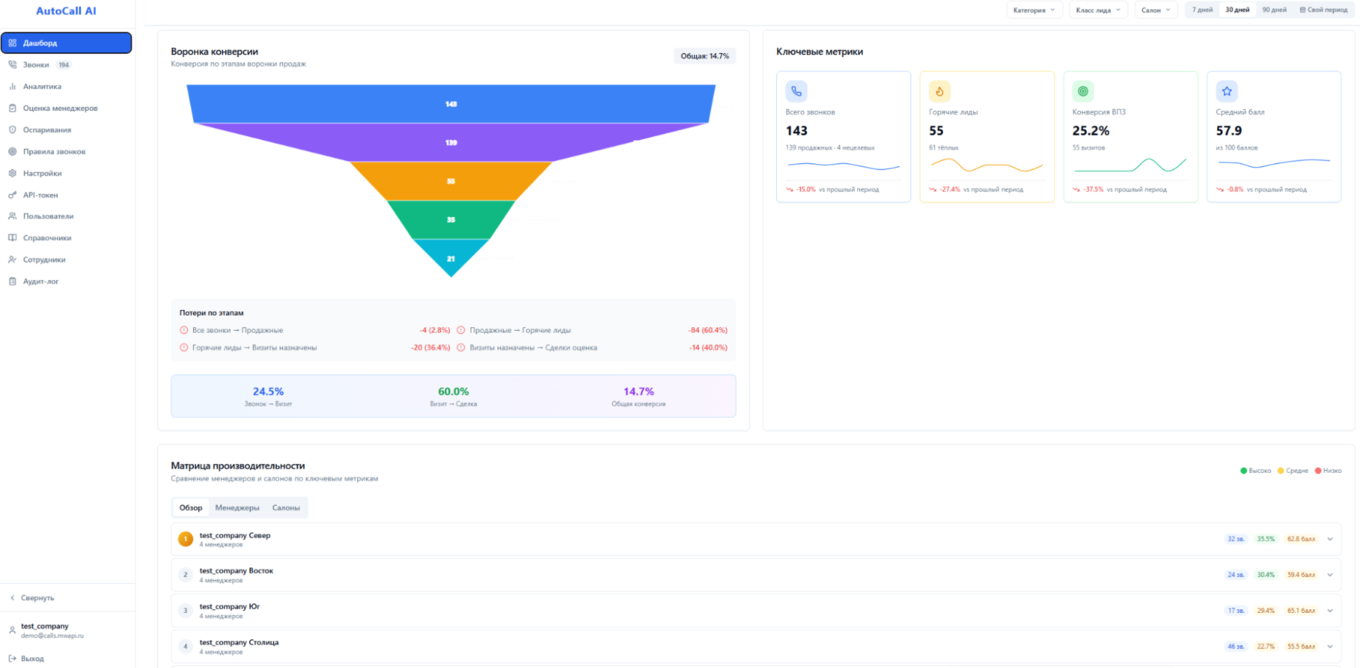Click the 14.7% Общая конверсия value
This screenshot has width=1360, height=668.
(x=638, y=391)
